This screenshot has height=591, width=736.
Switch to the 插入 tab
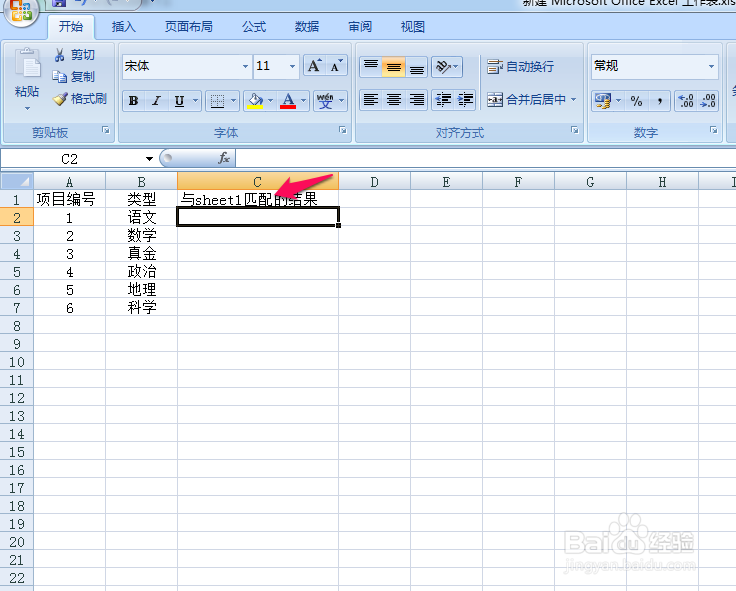[124, 27]
